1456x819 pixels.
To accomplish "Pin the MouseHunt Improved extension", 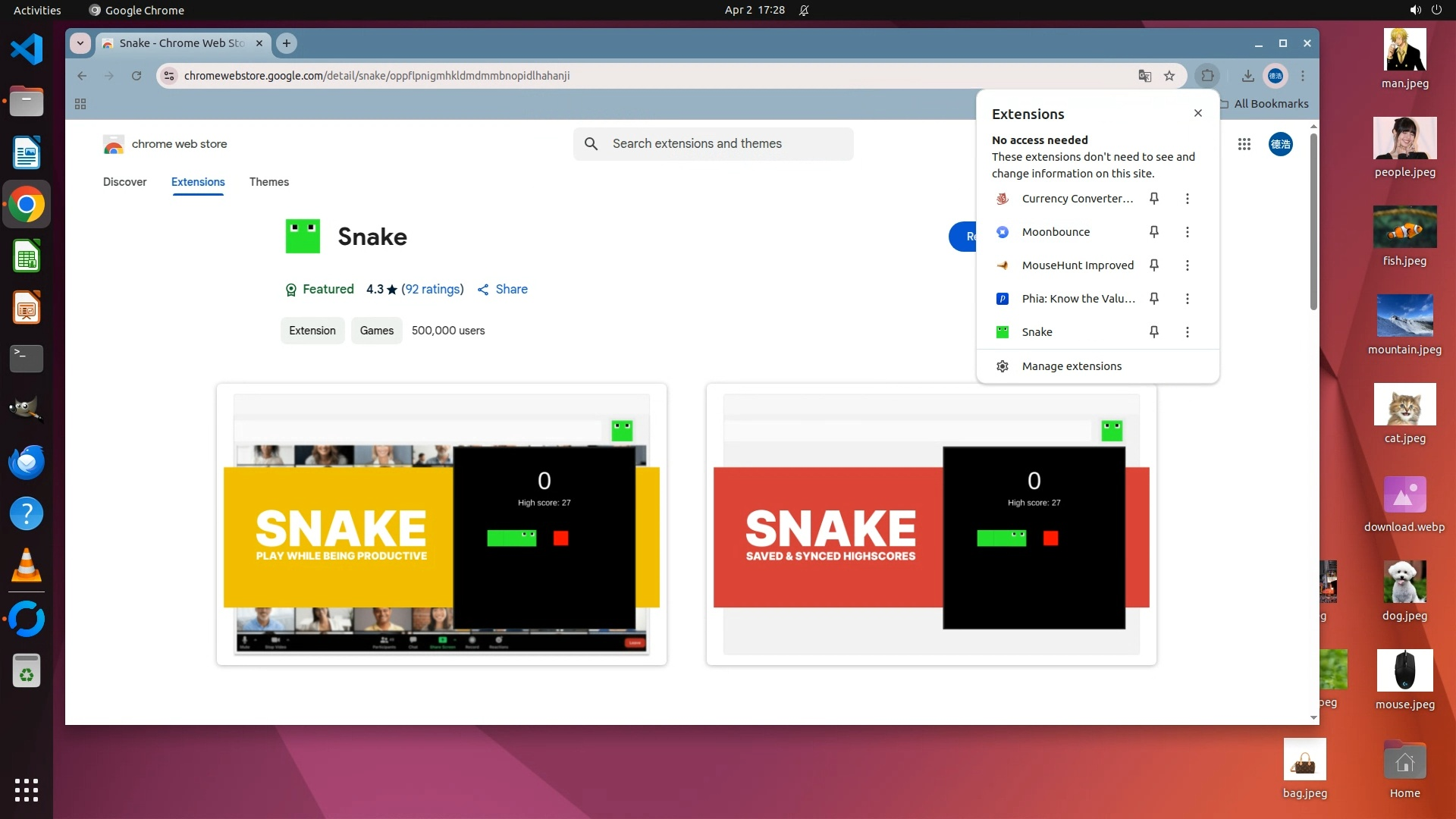I will (1153, 265).
